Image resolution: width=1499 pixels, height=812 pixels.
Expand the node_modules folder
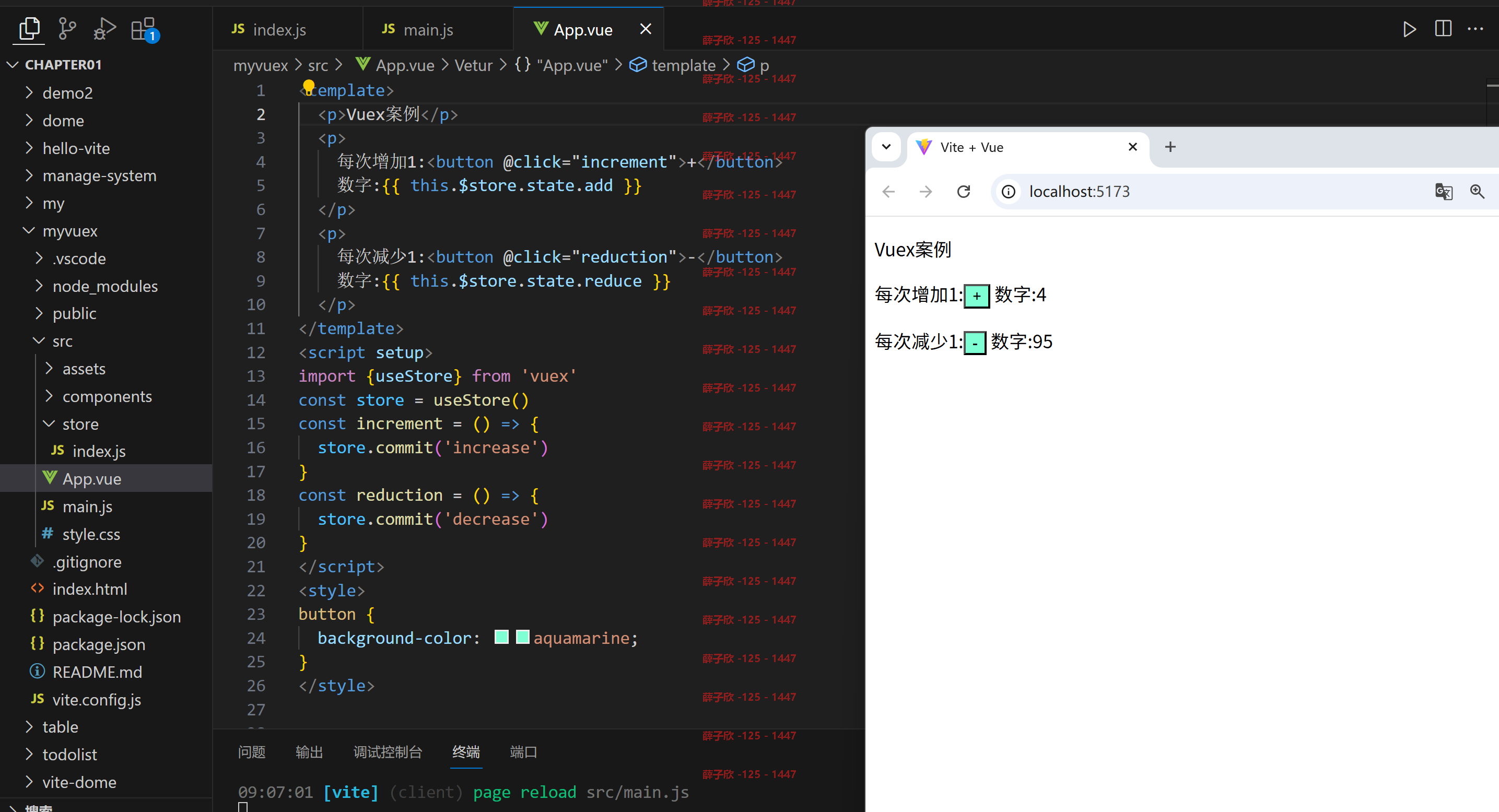pyautogui.click(x=39, y=286)
